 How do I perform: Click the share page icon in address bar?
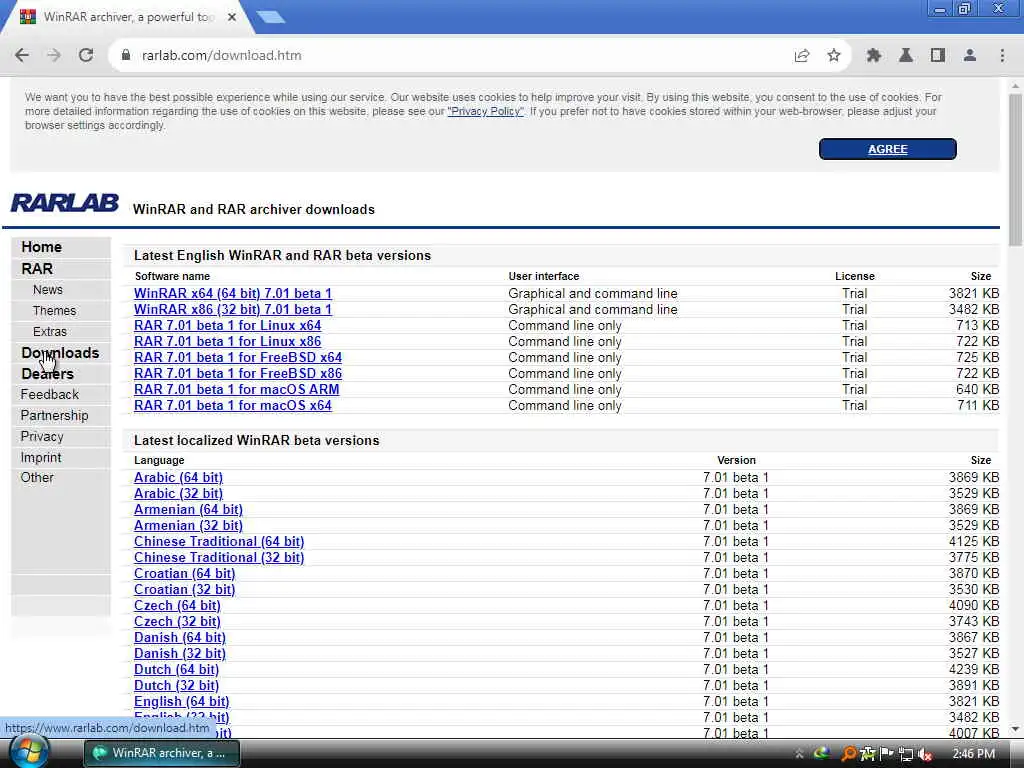click(x=802, y=56)
